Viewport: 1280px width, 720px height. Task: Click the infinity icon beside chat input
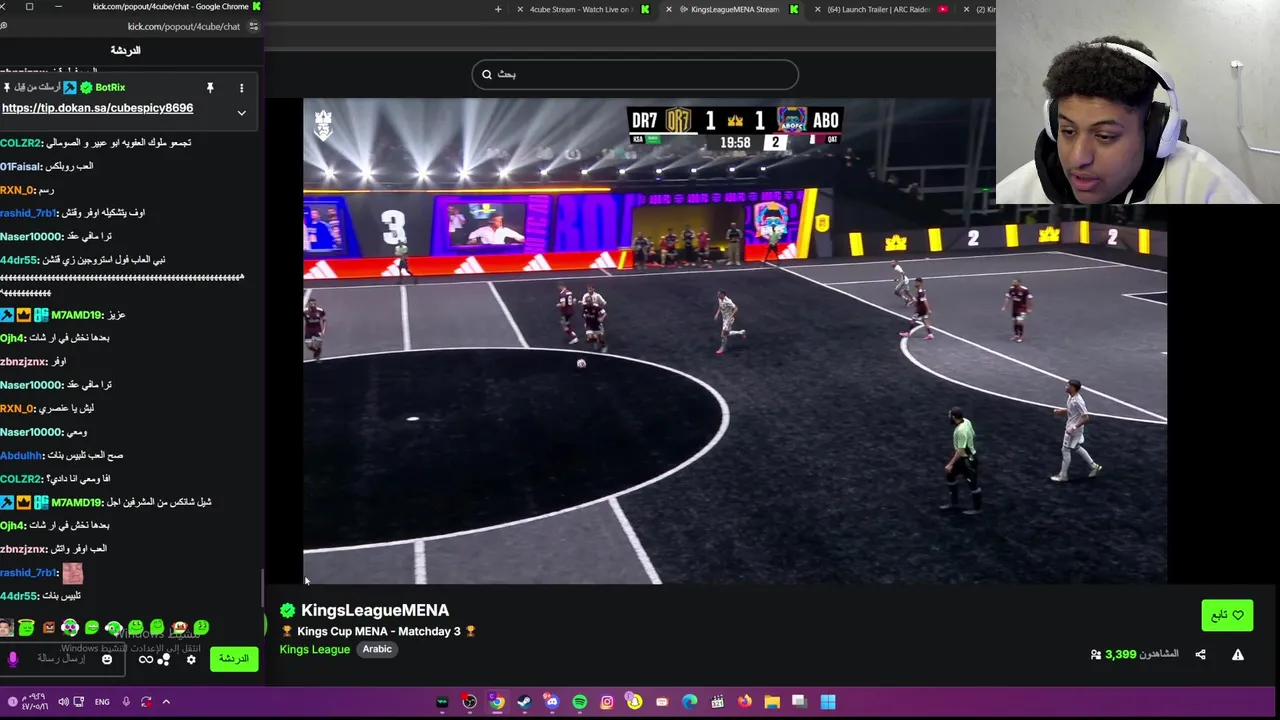tap(146, 660)
